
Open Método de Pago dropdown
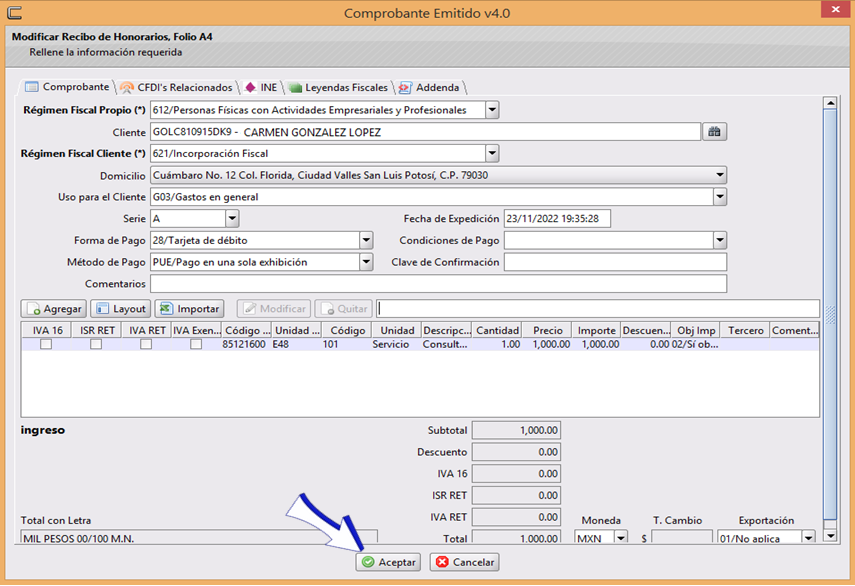(x=366, y=262)
